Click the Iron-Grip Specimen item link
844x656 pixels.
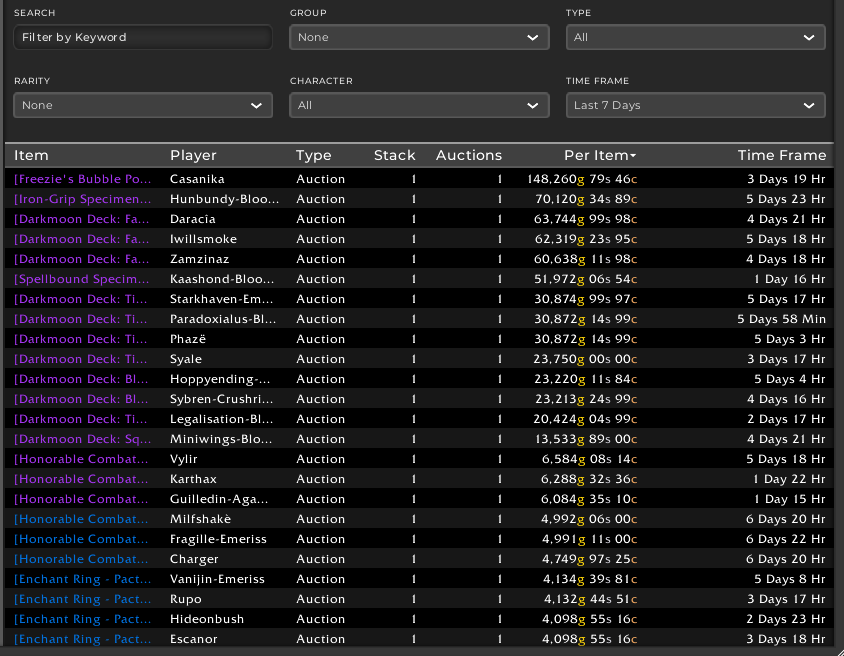pos(83,199)
